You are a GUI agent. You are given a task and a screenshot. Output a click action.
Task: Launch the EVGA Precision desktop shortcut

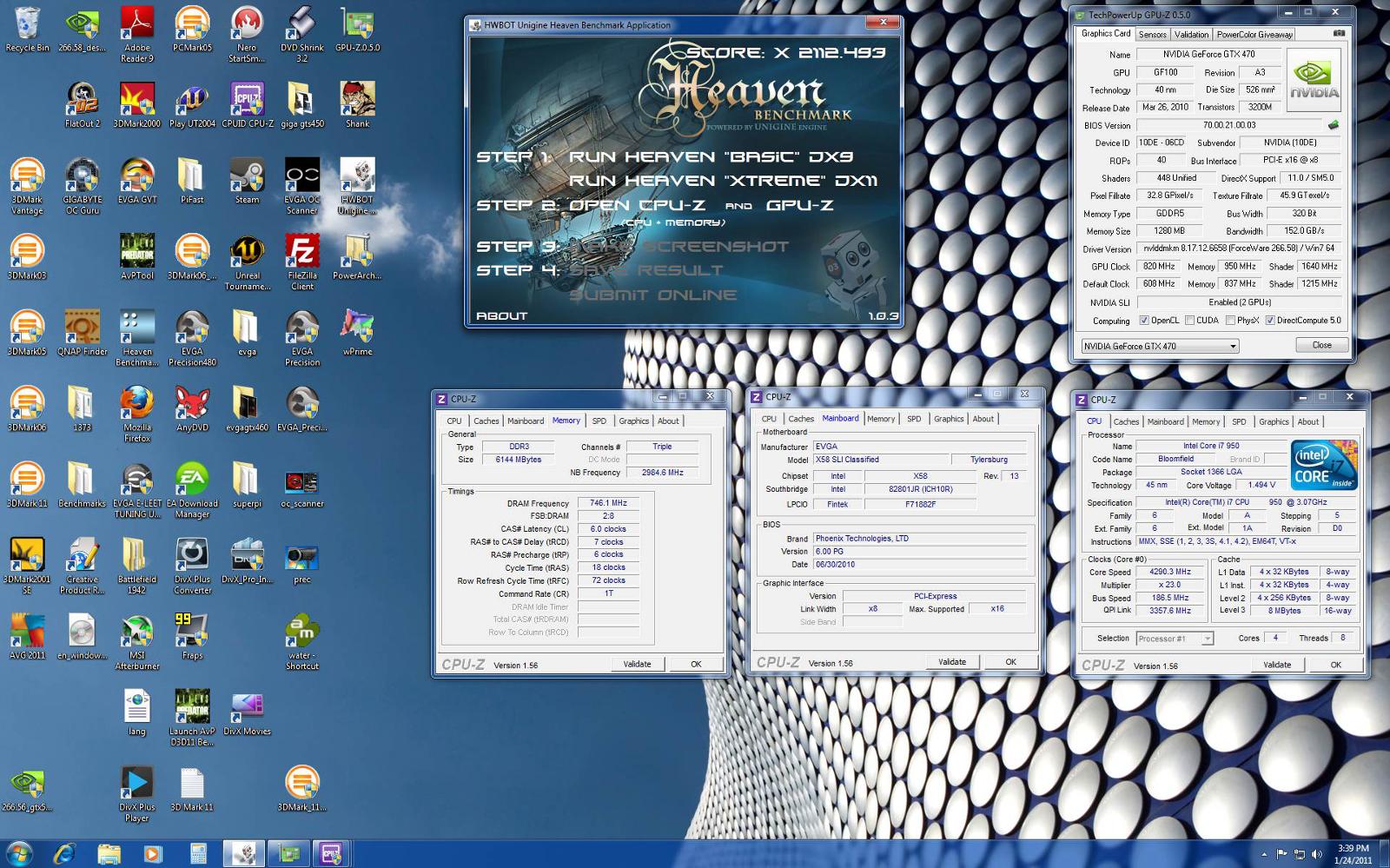pyautogui.click(x=302, y=339)
